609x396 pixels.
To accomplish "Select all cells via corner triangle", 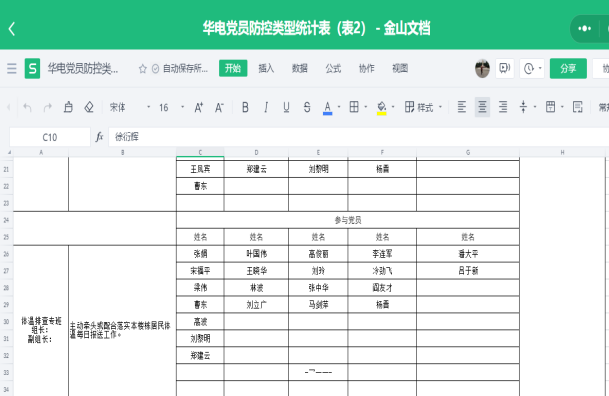I will (9, 153).
